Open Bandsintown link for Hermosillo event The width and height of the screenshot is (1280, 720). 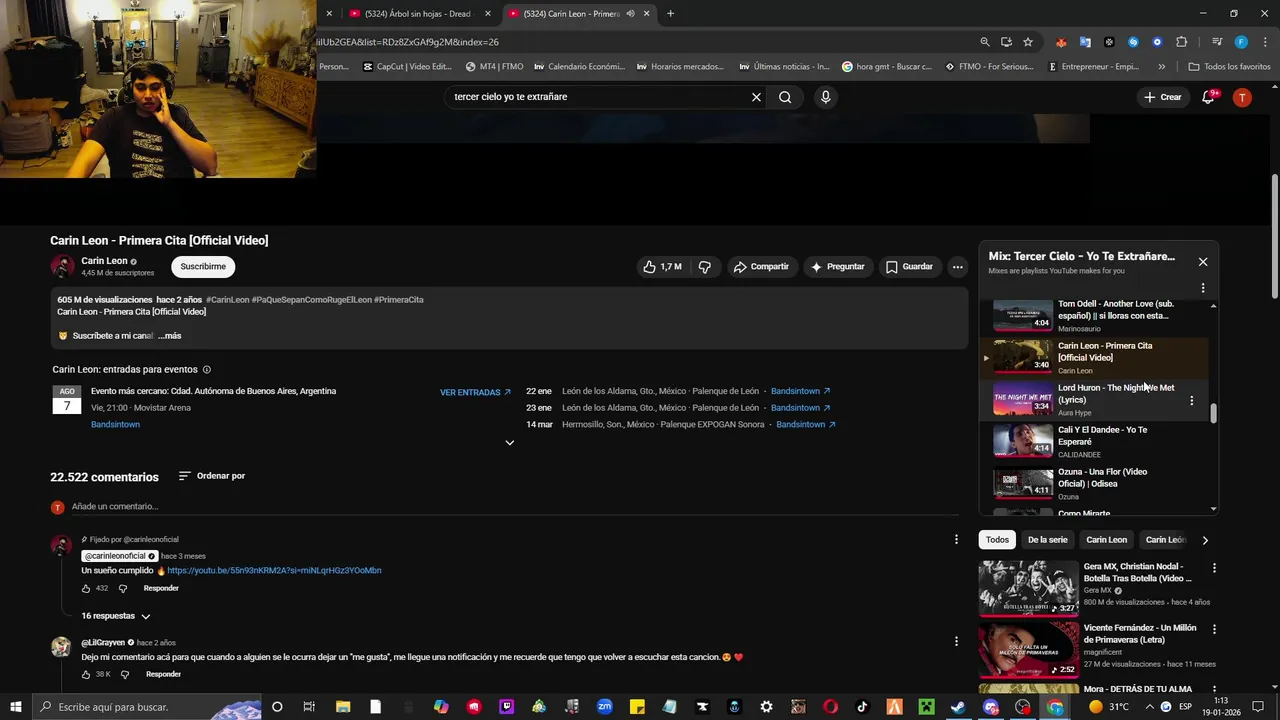(805, 424)
